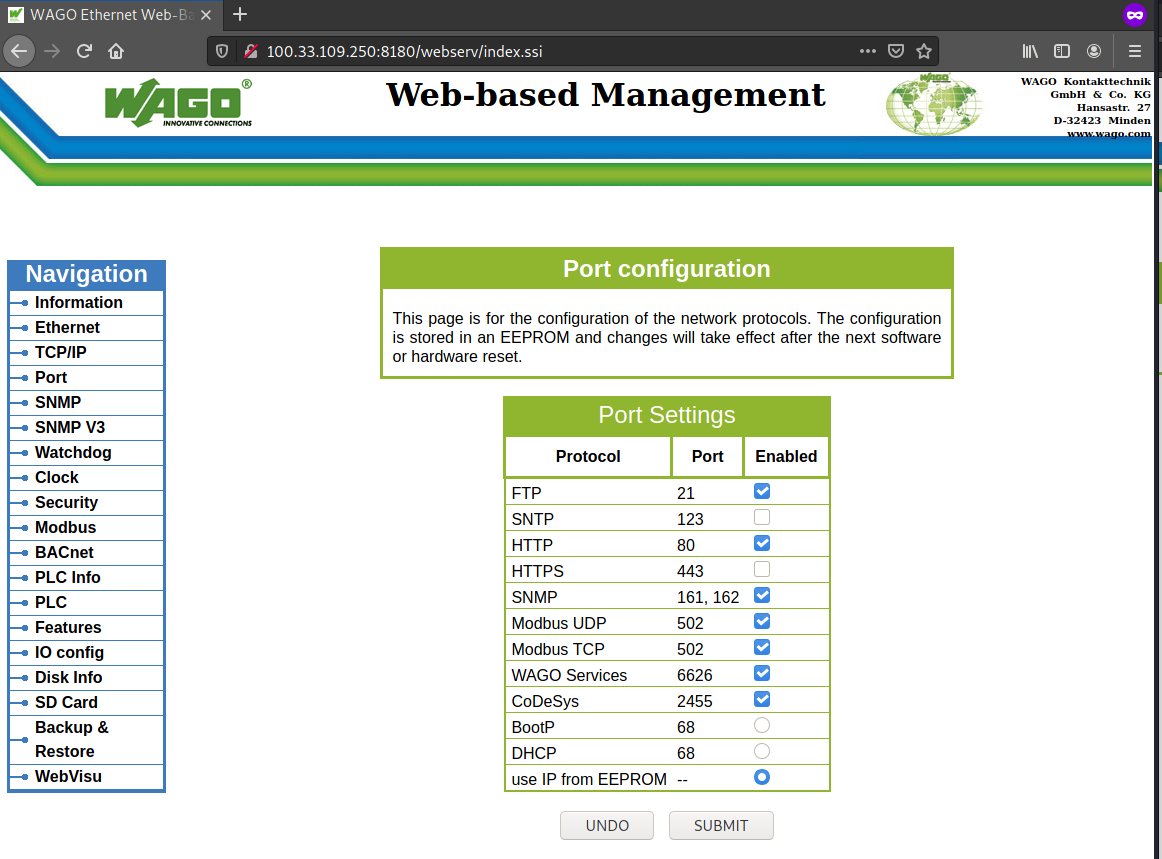Screen dimensions: 1162x859
Task: Open the IO config page
Action: point(69,652)
